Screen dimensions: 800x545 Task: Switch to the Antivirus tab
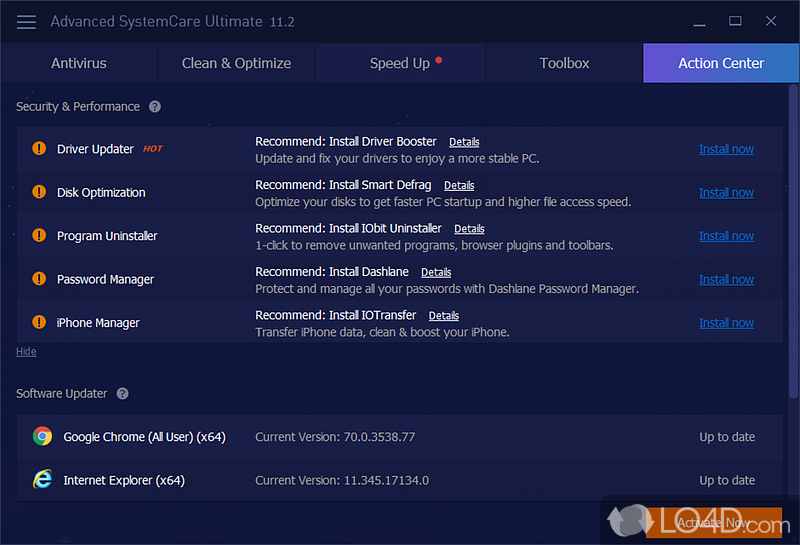79,63
